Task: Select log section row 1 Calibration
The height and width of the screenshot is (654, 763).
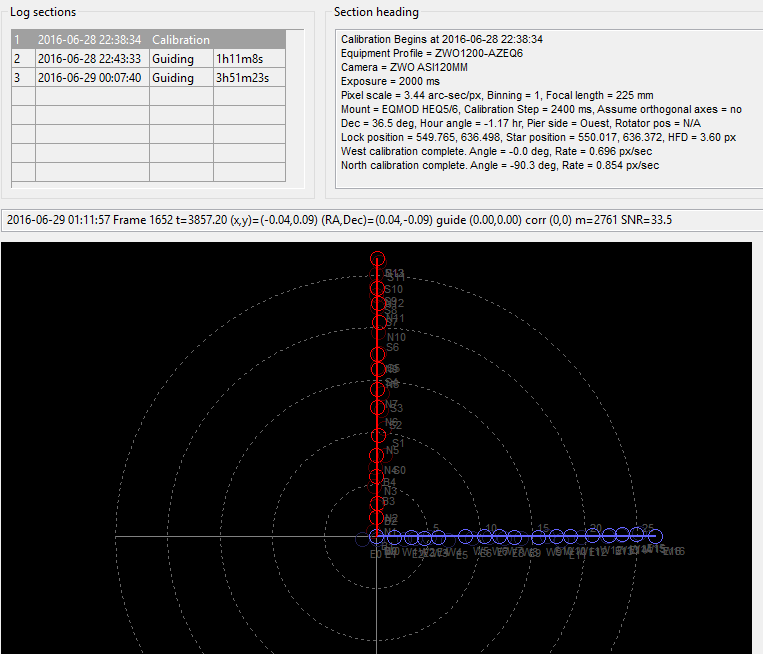Action: point(148,39)
